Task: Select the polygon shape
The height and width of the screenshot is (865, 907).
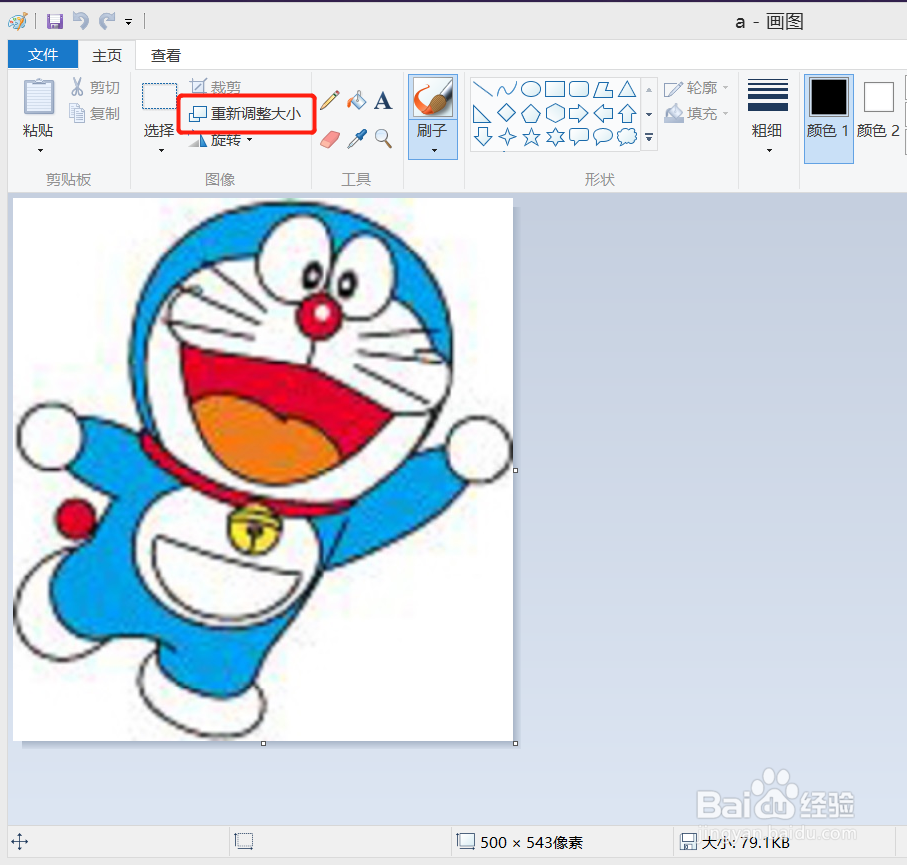Action: pyautogui.click(x=603, y=89)
